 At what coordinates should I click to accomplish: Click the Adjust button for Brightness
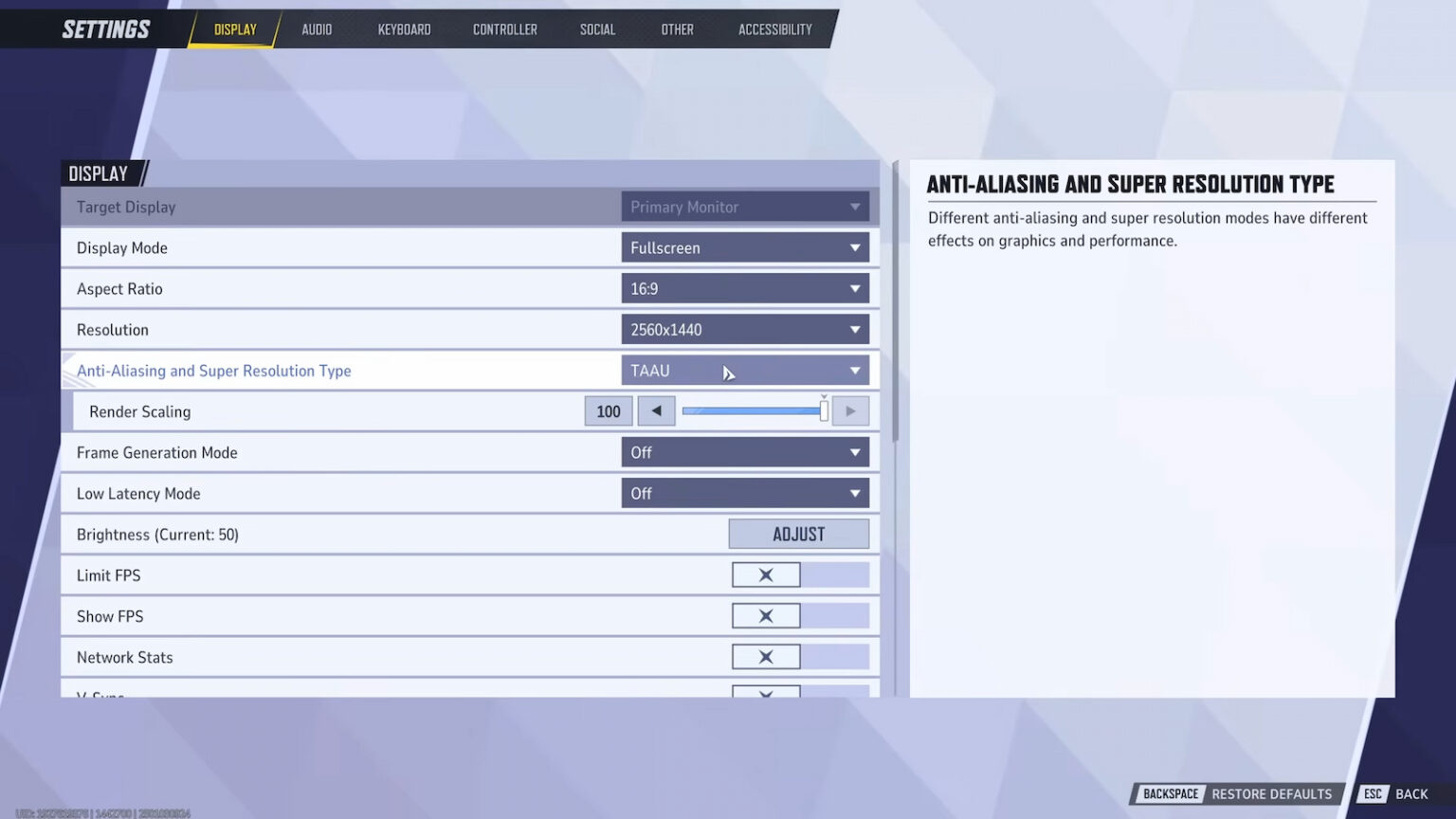[x=798, y=534]
